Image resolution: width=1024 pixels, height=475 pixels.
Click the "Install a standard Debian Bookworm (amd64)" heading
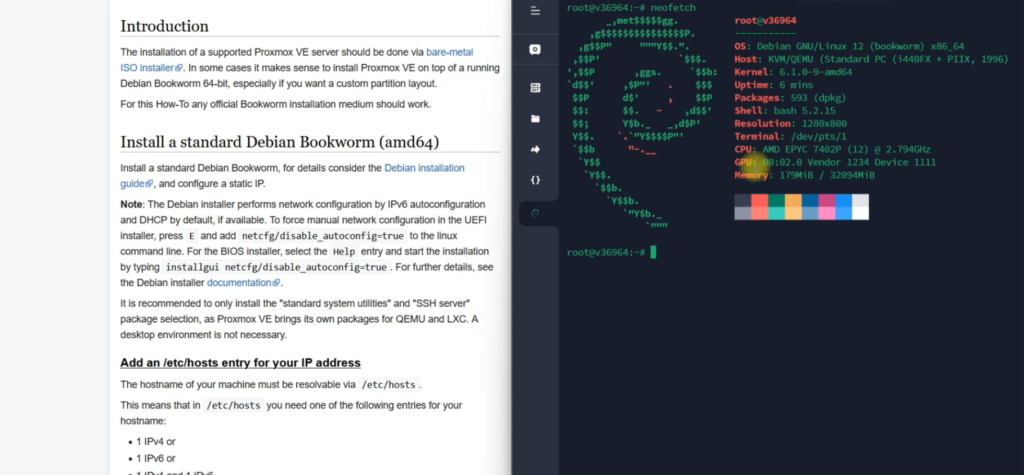click(x=279, y=142)
